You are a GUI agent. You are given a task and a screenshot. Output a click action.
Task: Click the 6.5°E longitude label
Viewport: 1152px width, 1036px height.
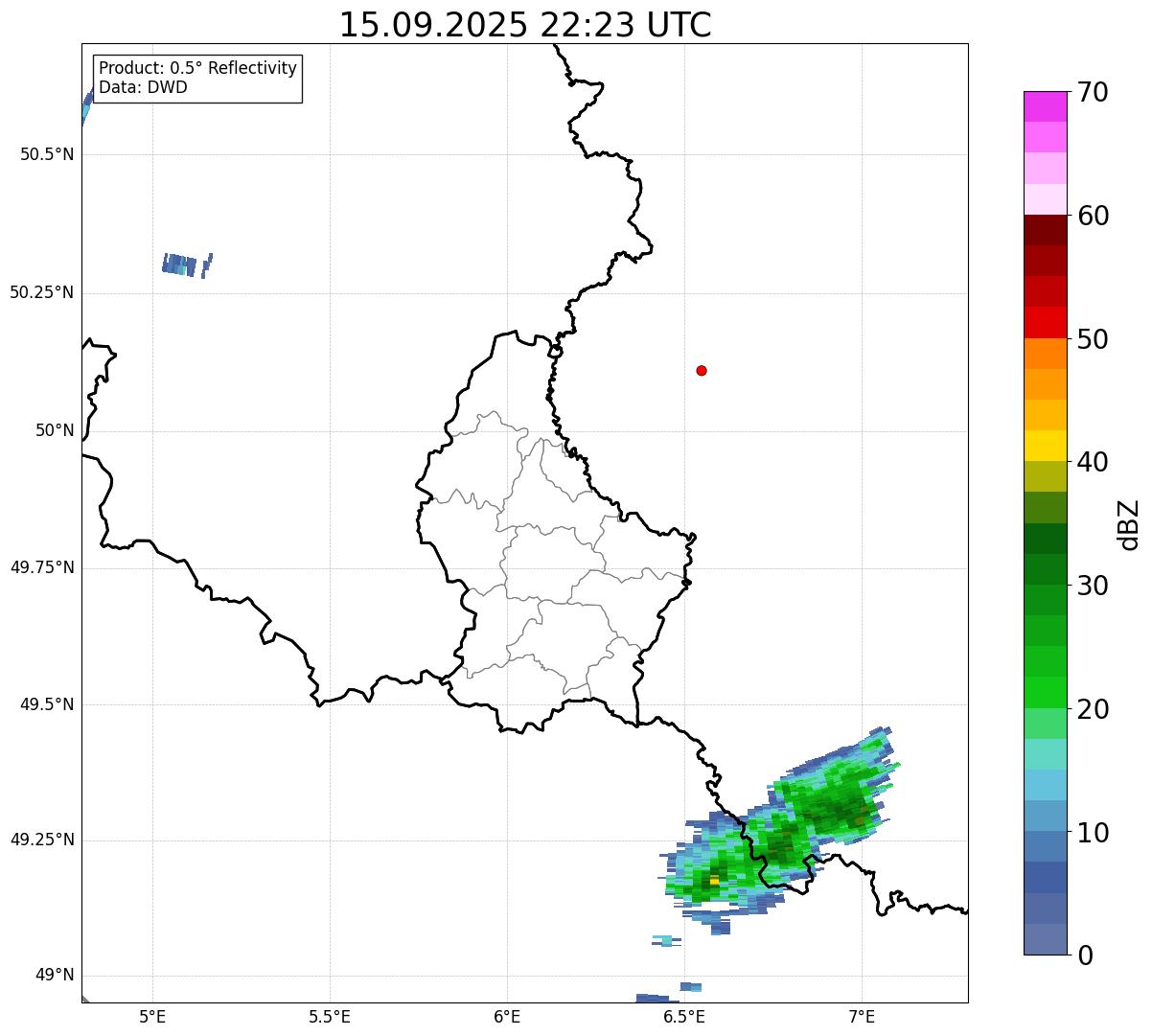685,1016
